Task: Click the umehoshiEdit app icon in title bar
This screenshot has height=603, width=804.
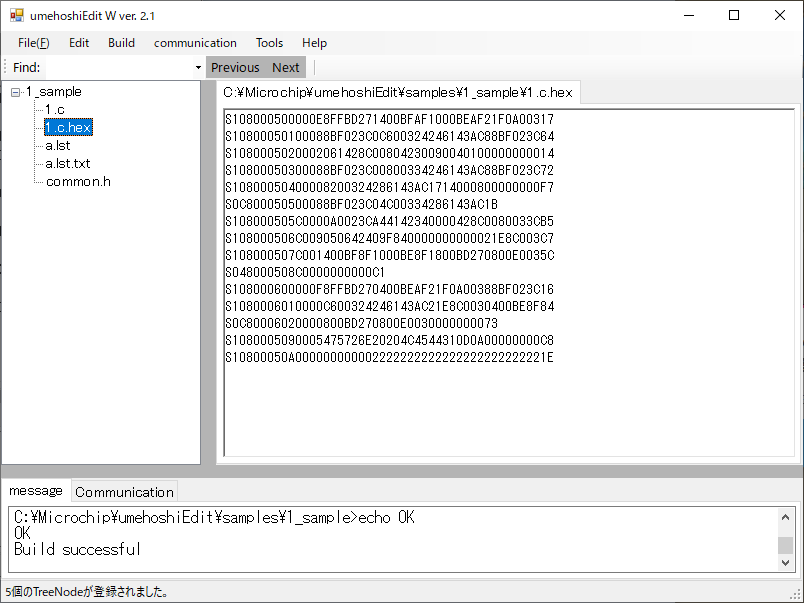Action: pyautogui.click(x=17, y=16)
